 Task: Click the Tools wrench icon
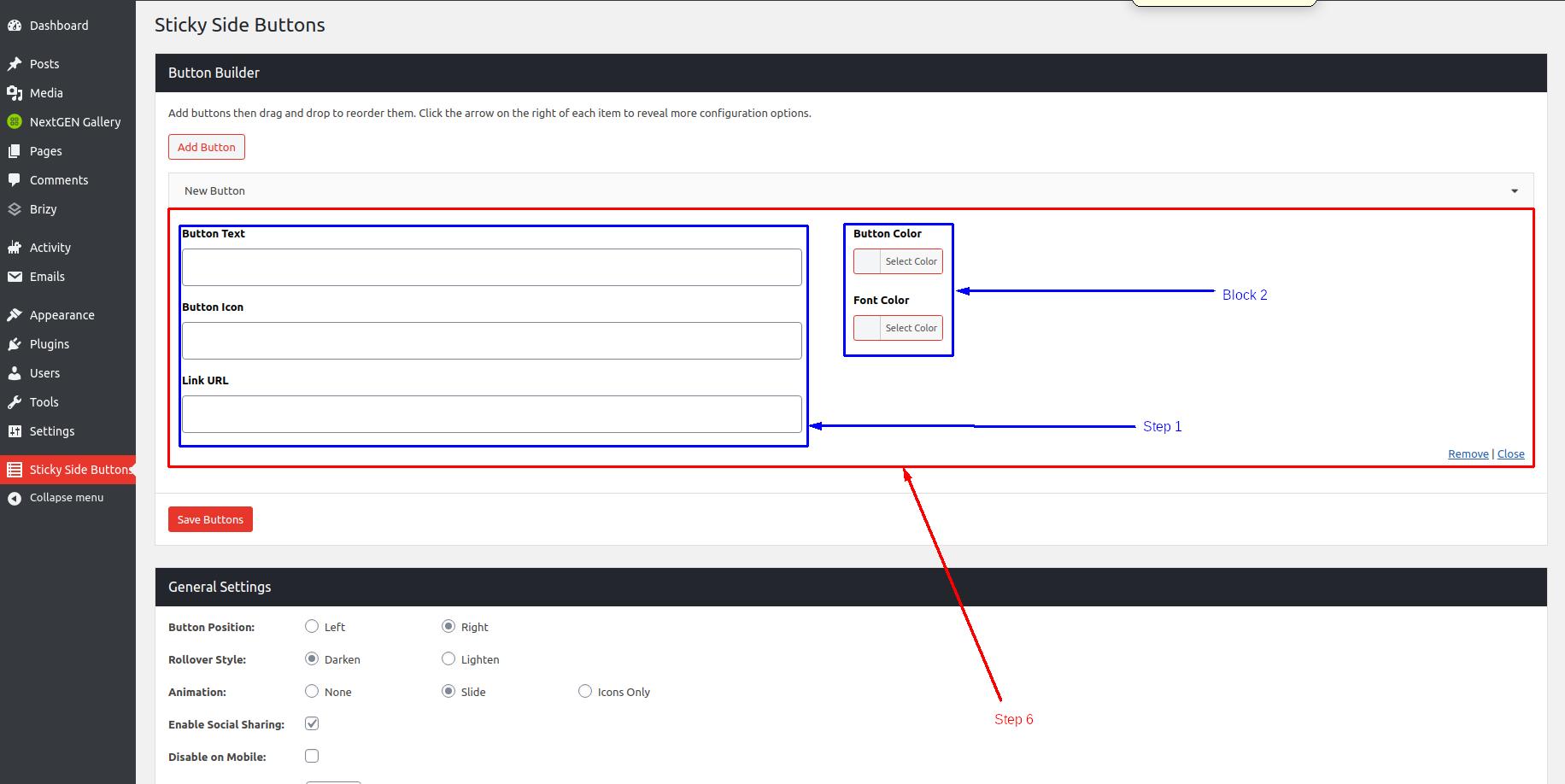15,402
